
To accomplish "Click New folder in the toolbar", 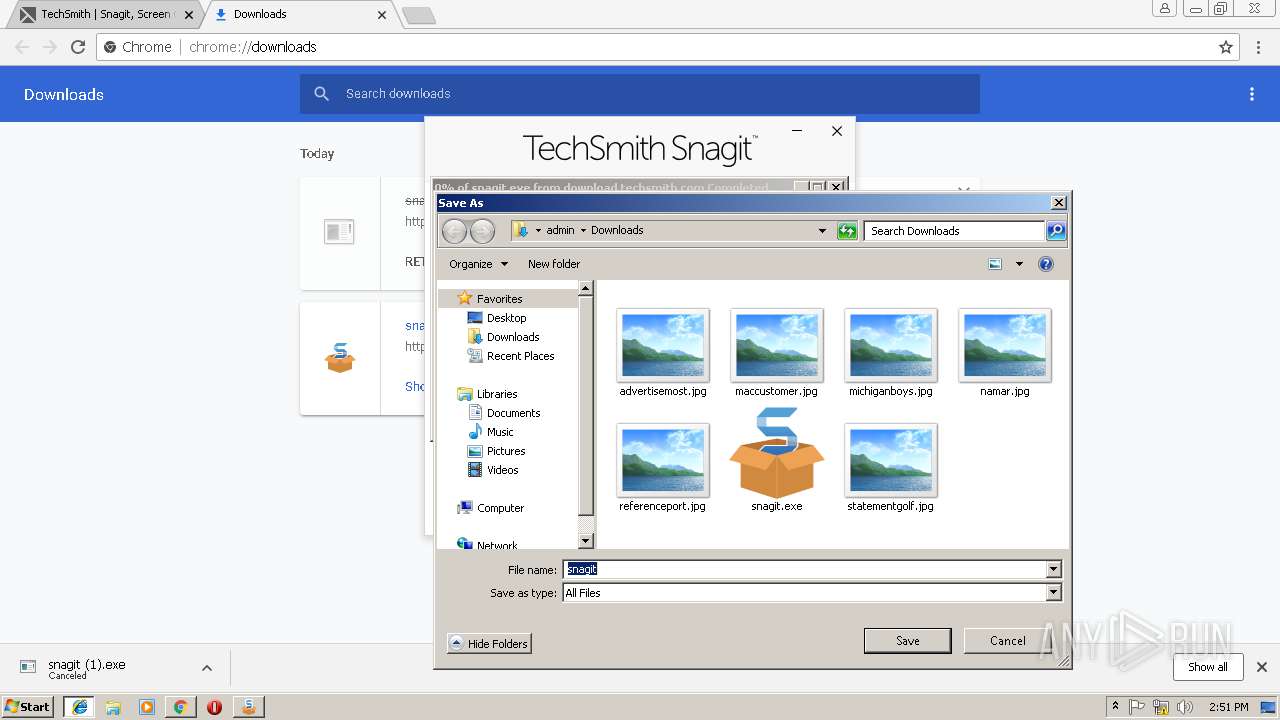I will pyautogui.click(x=554, y=264).
